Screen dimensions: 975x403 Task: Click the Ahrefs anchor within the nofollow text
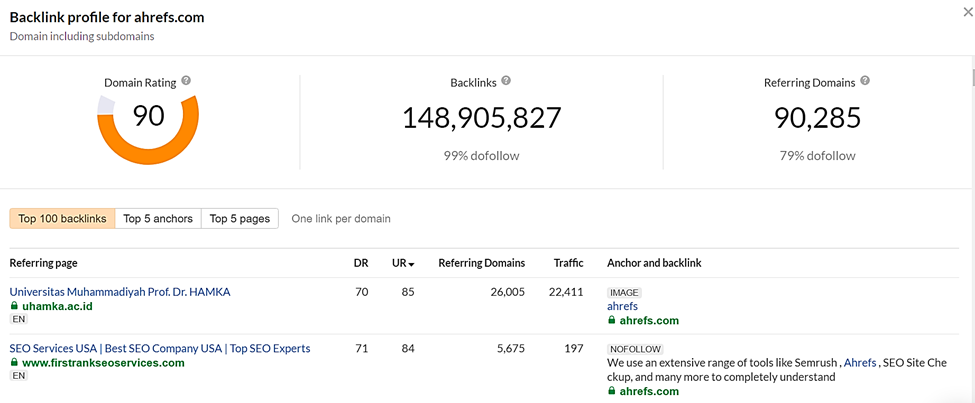click(860, 363)
